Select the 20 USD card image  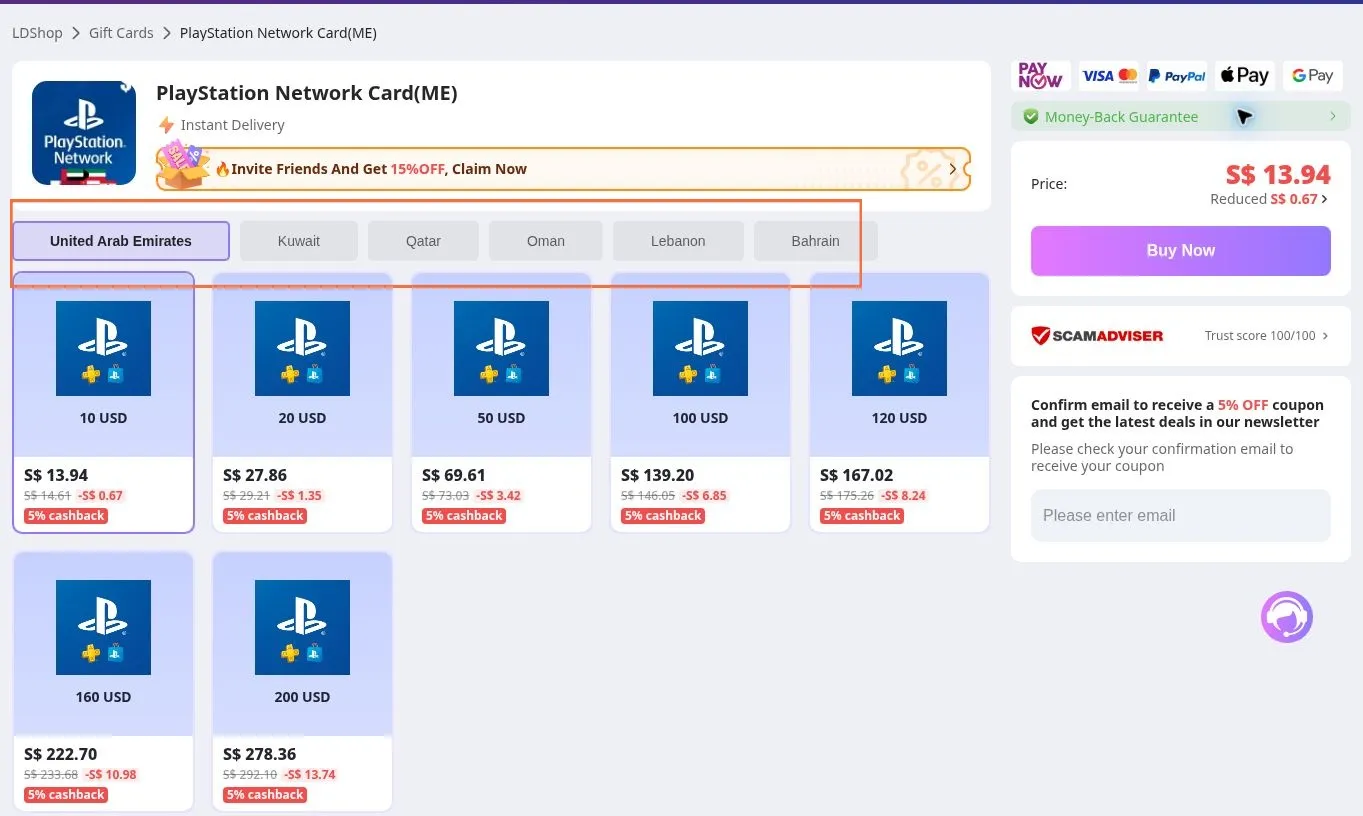[302, 348]
